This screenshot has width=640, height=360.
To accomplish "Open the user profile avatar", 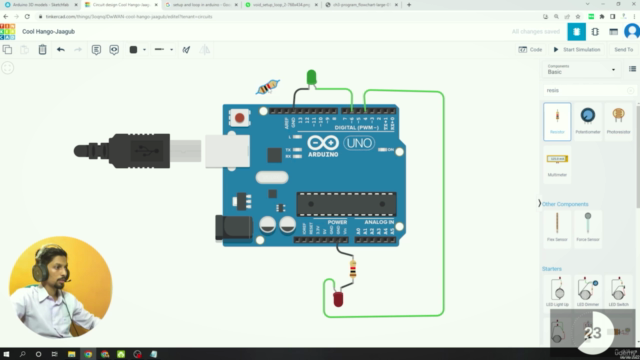I will (x=632, y=31).
